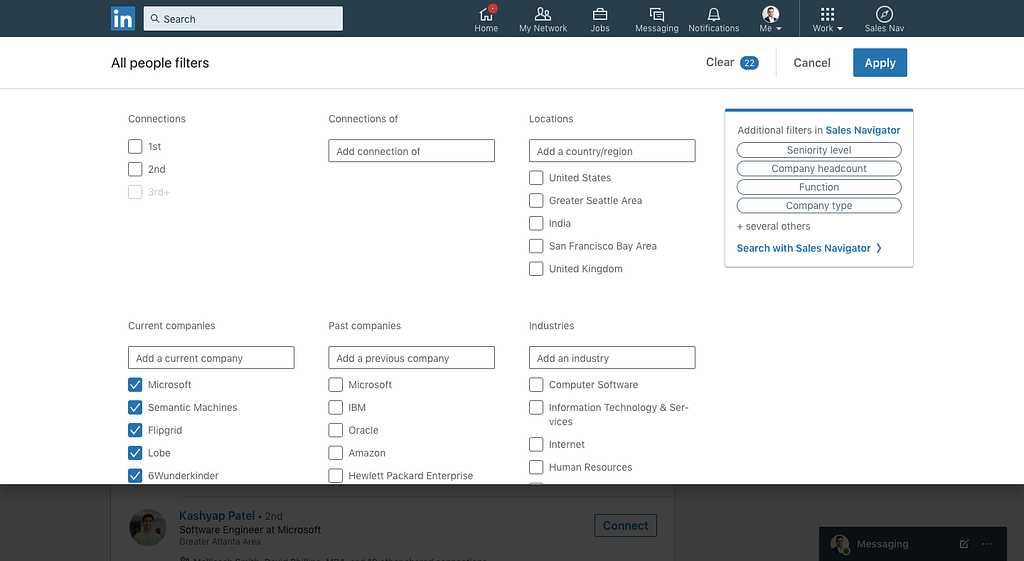Open My Network icon
This screenshot has width=1024, height=561.
pos(543,14)
